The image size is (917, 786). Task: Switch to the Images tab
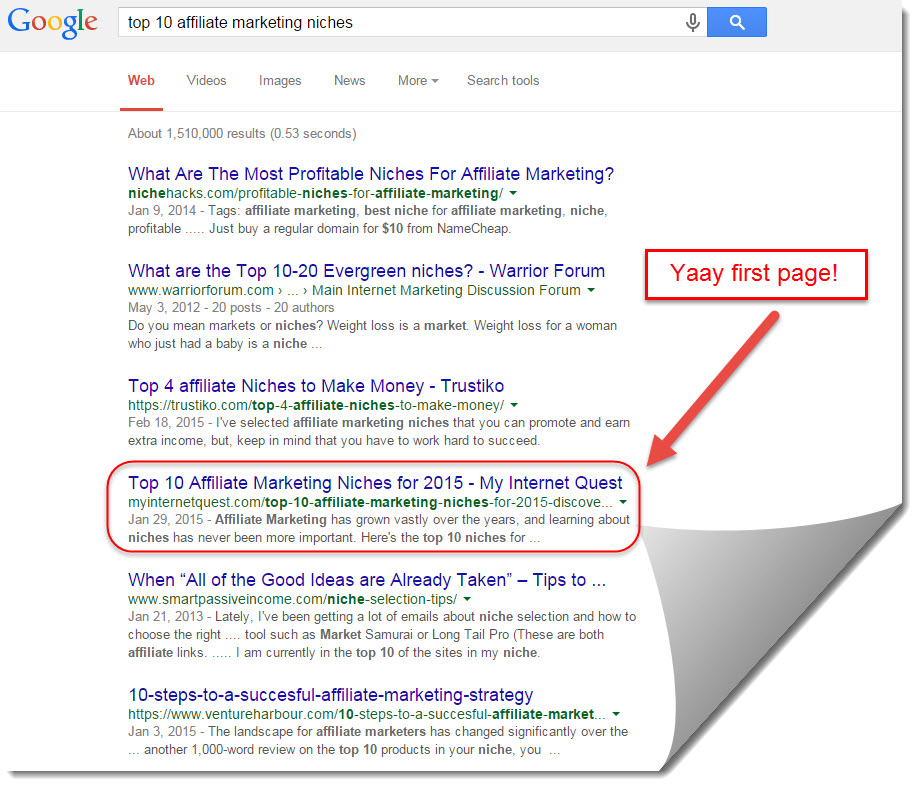(280, 81)
